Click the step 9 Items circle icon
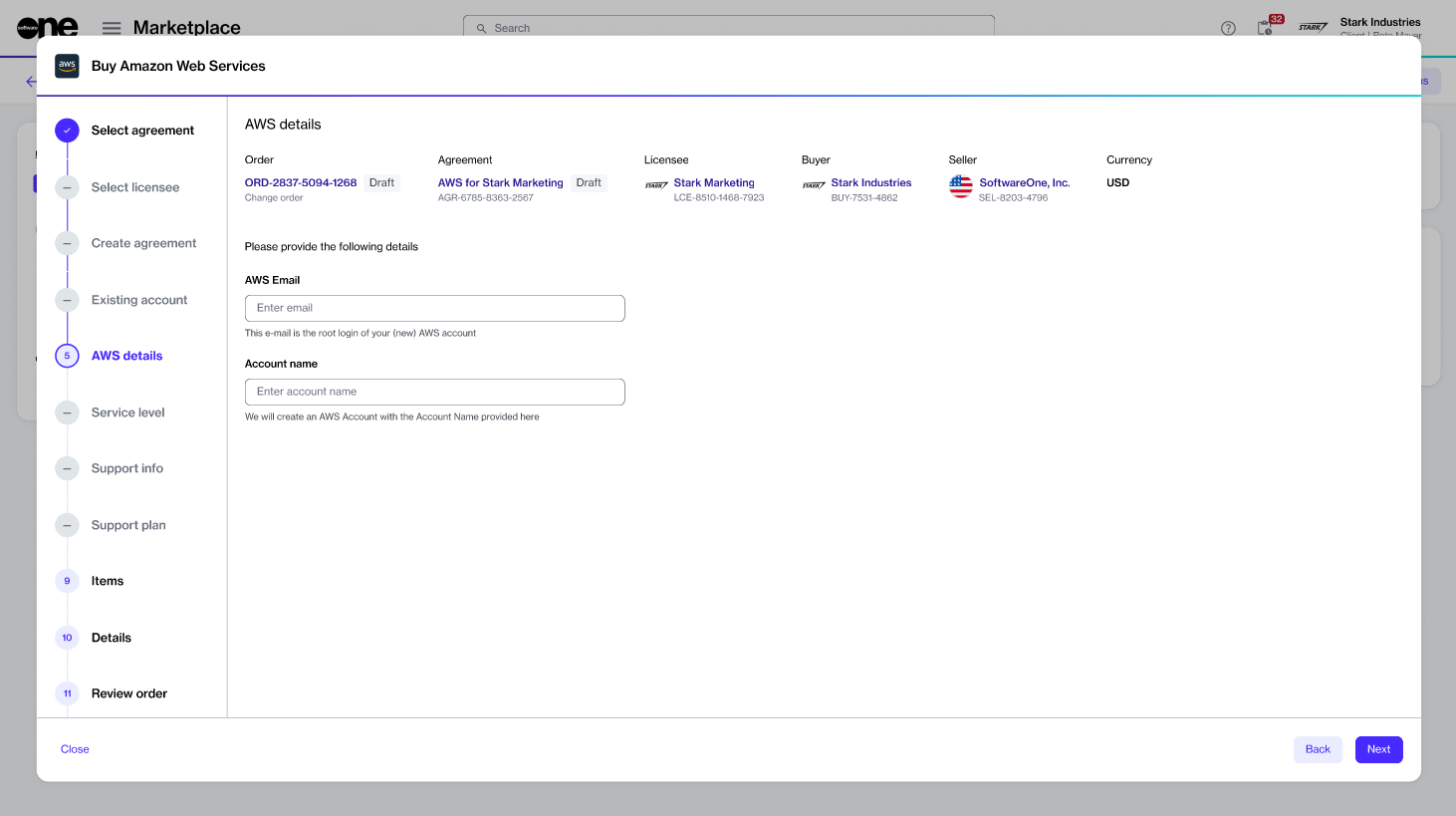Screen dimensions: 1456x816 point(67,581)
